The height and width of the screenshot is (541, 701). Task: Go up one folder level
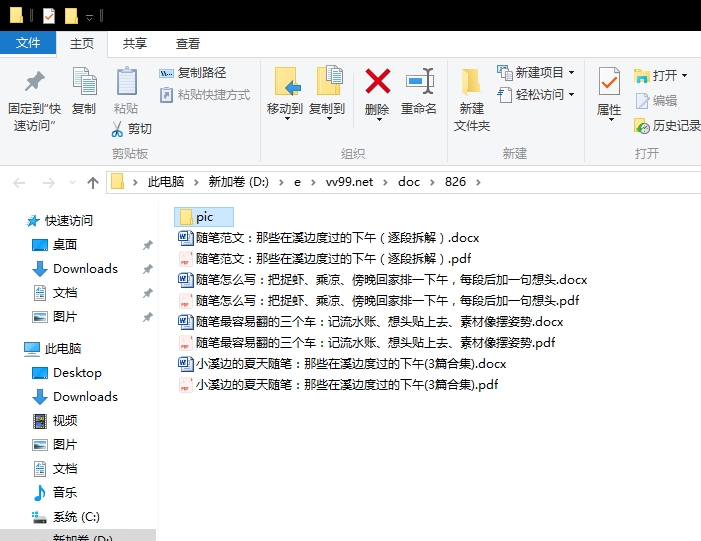click(x=93, y=182)
